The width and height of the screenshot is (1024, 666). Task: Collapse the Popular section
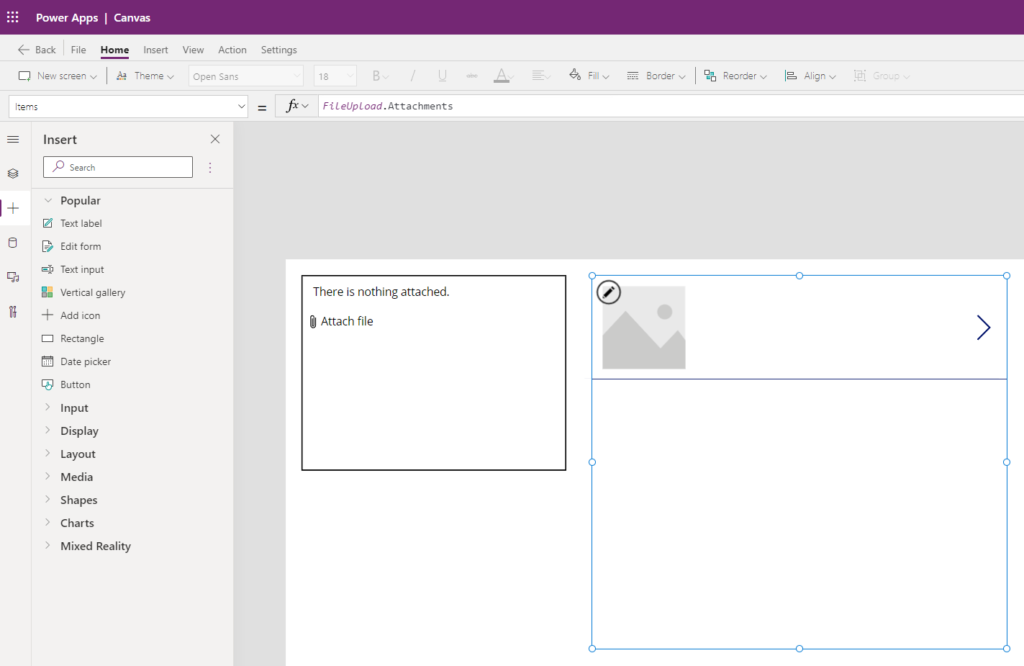pyautogui.click(x=48, y=200)
